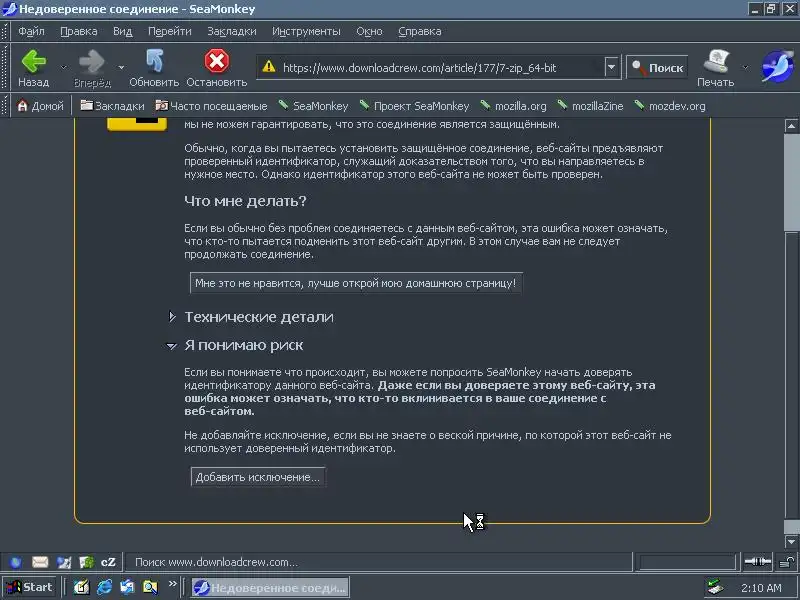Open the cZ ChatZilla icon in status bar
Viewport: 800px width, 600px height.
108,562
